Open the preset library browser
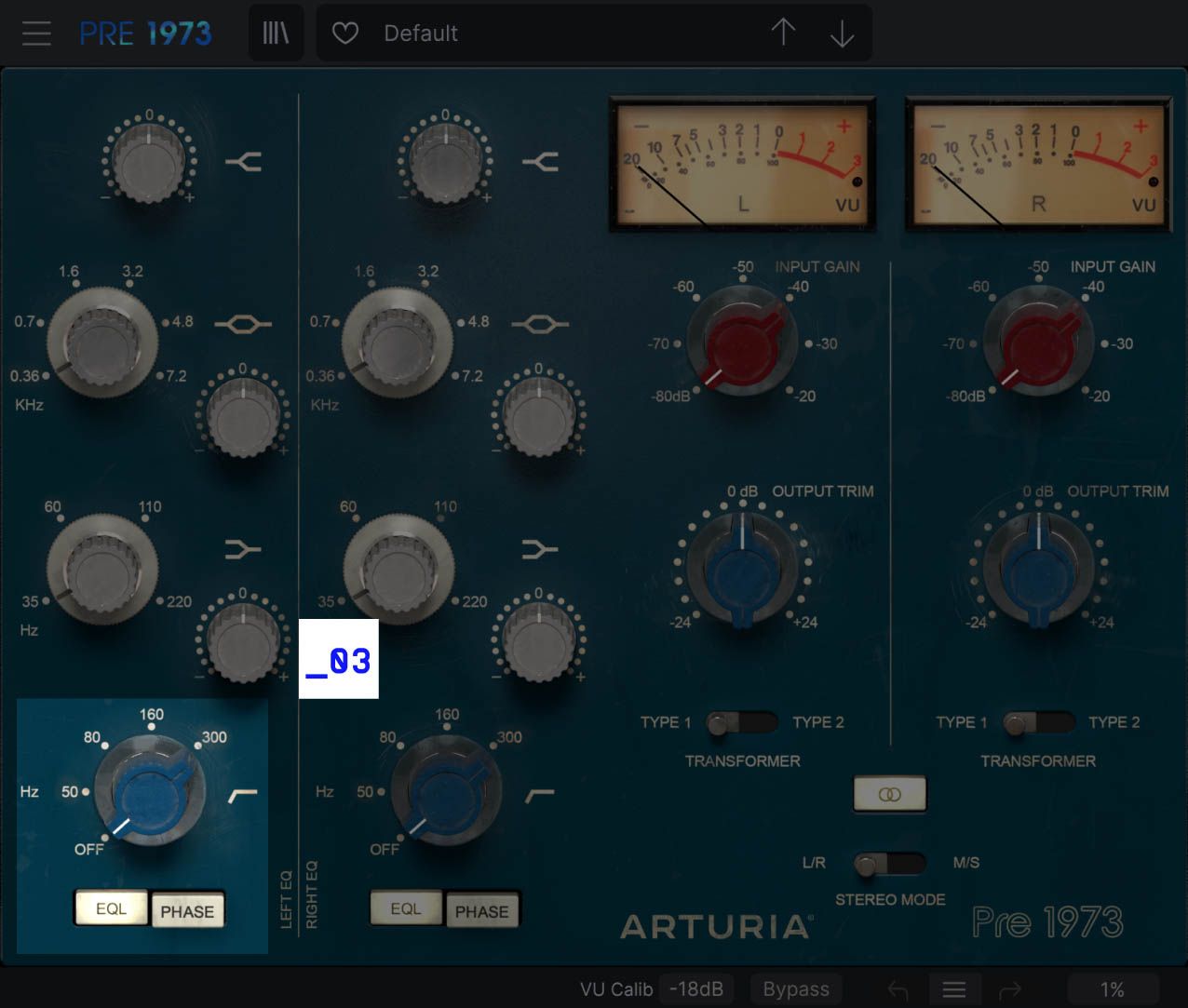Viewport: 1188px width, 1008px height. pos(276,34)
